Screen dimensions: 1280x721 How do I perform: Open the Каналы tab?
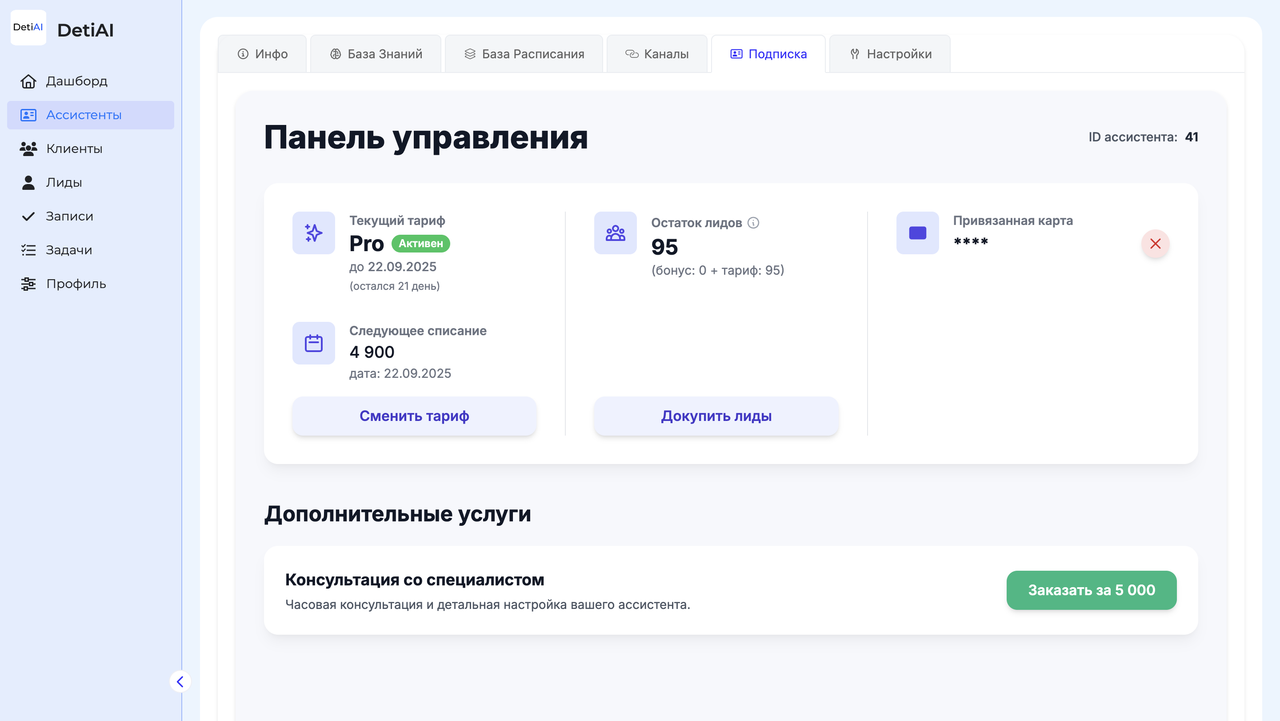[657, 53]
